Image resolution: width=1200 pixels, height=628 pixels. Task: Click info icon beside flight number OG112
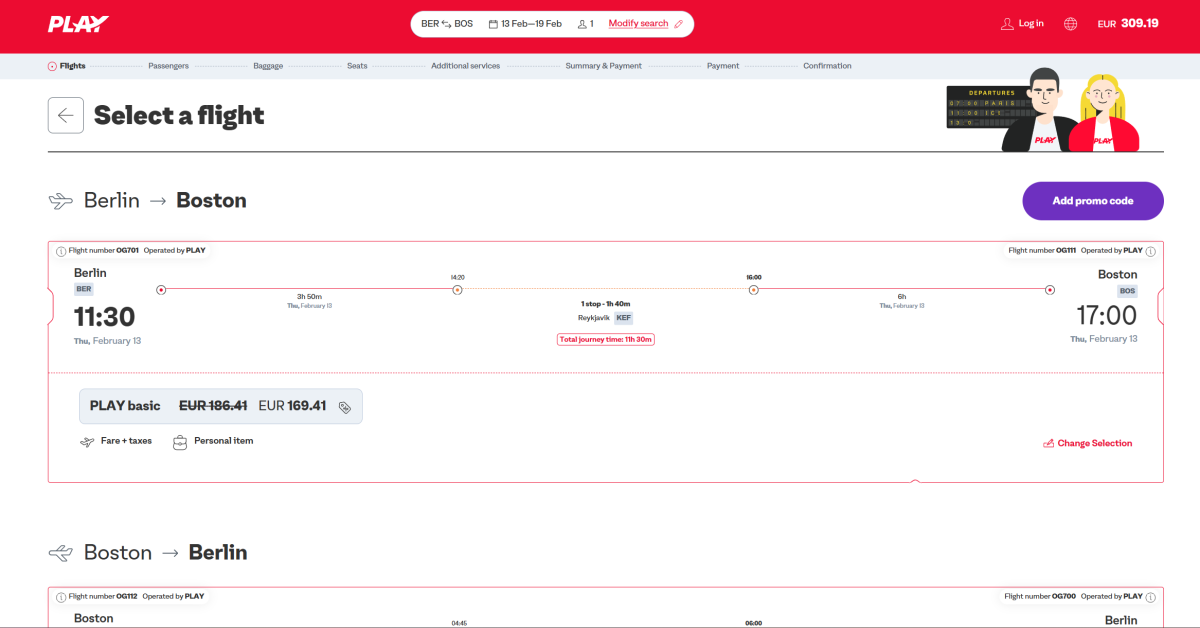coord(61,597)
